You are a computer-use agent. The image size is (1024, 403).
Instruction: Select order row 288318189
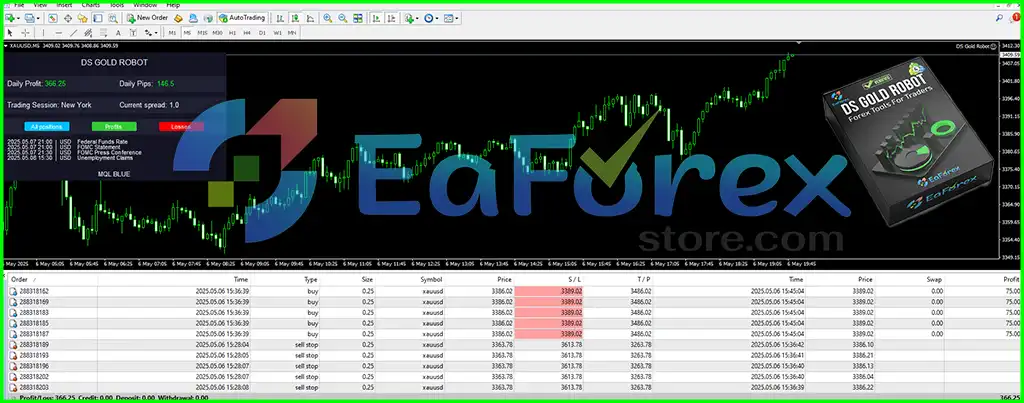(514, 344)
